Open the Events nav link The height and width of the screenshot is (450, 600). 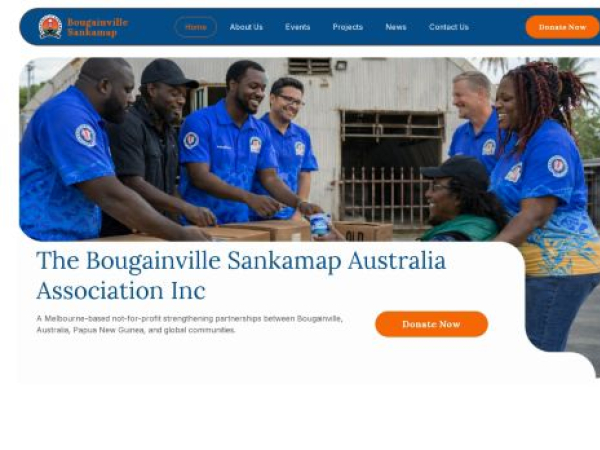(x=297, y=27)
